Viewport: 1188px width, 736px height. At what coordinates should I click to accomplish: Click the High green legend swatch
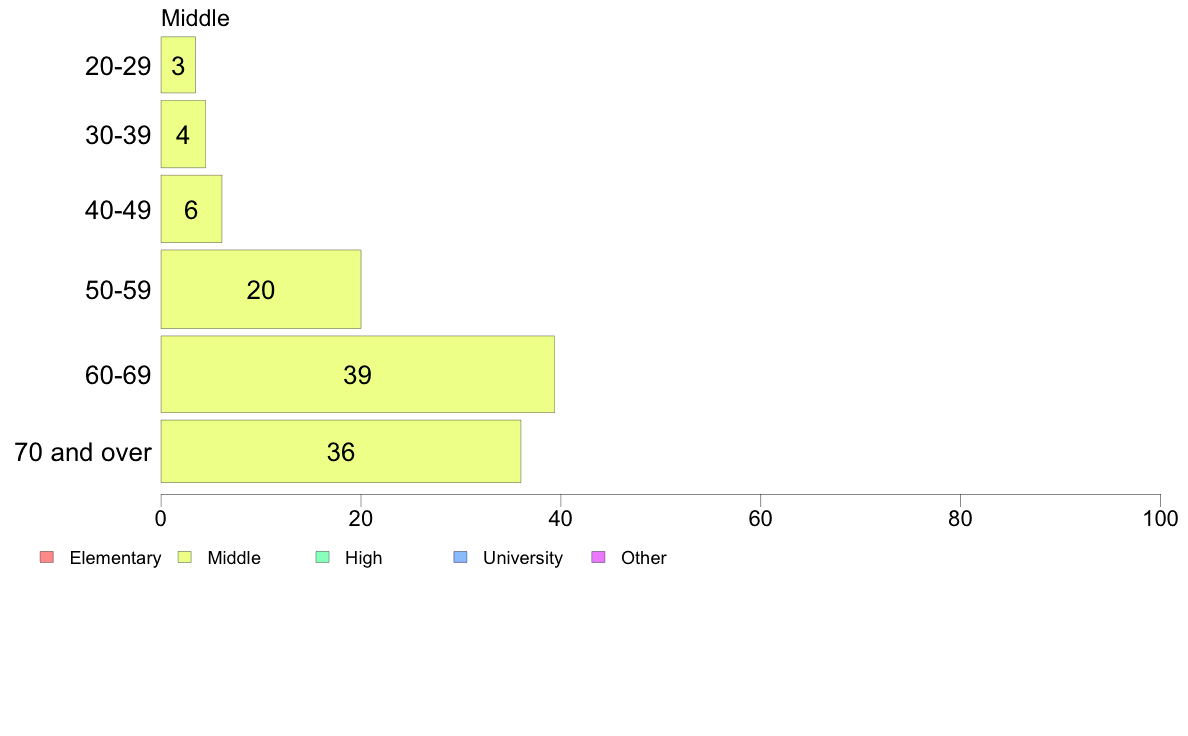tap(323, 557)
